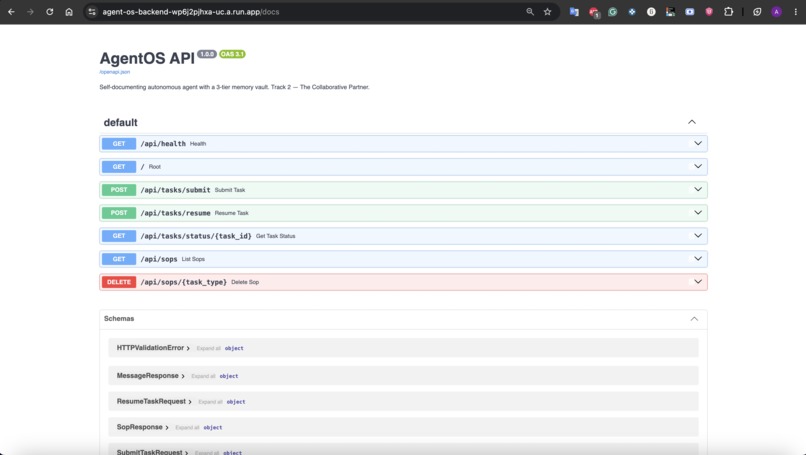The image size is (806, 455).
Task: Click the OAS 3.1 badge
Action: [232, 54]
